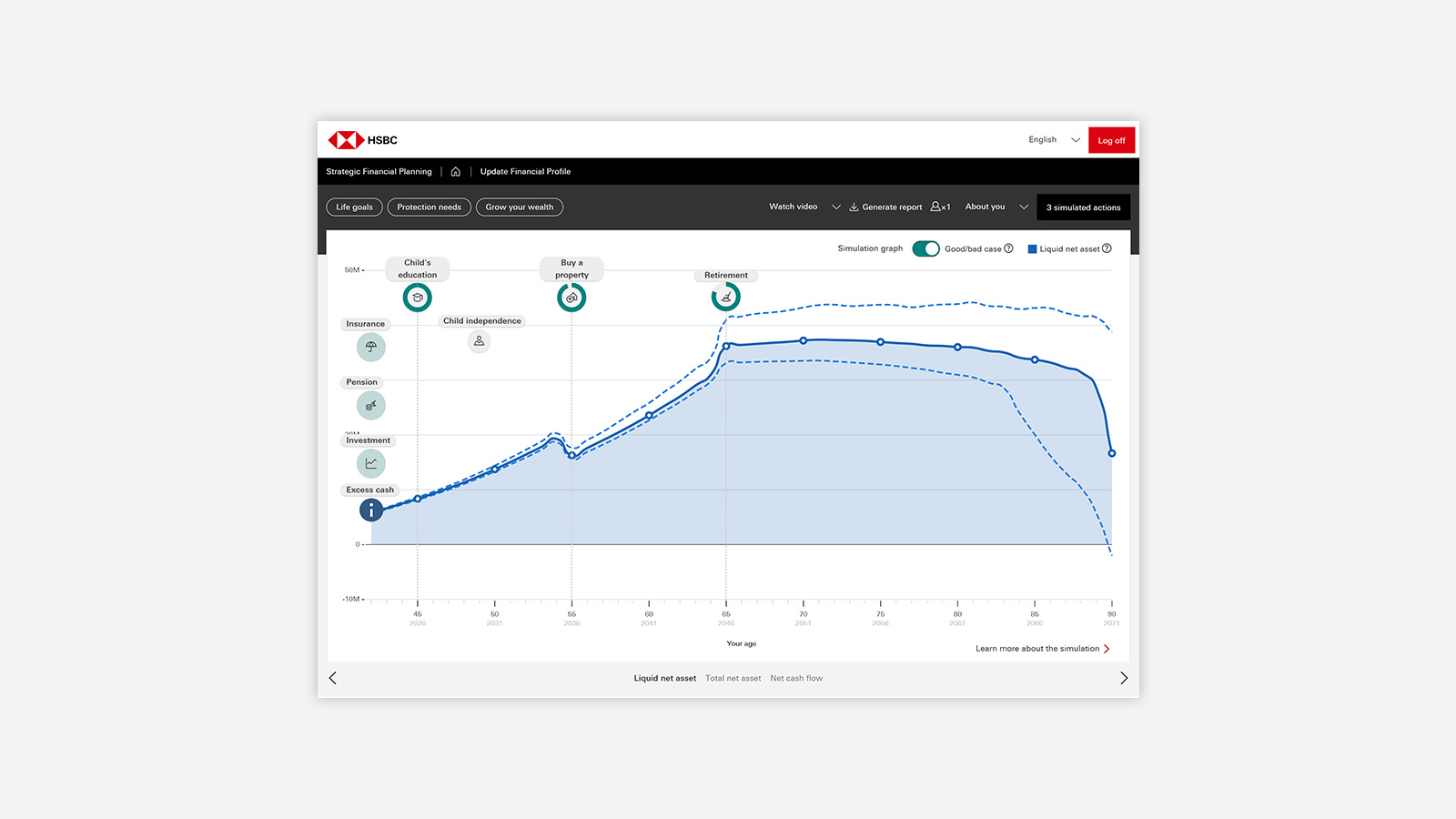The image size is (1456, 819).
Task: Select the Buy a property goal icon
Action: [571, 298]
